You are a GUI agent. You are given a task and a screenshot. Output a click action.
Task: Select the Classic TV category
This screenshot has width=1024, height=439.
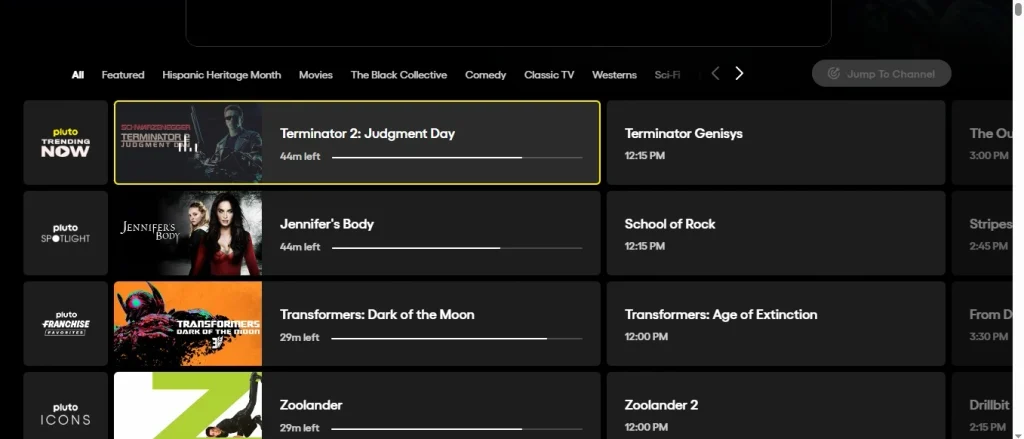click(549, 75)
